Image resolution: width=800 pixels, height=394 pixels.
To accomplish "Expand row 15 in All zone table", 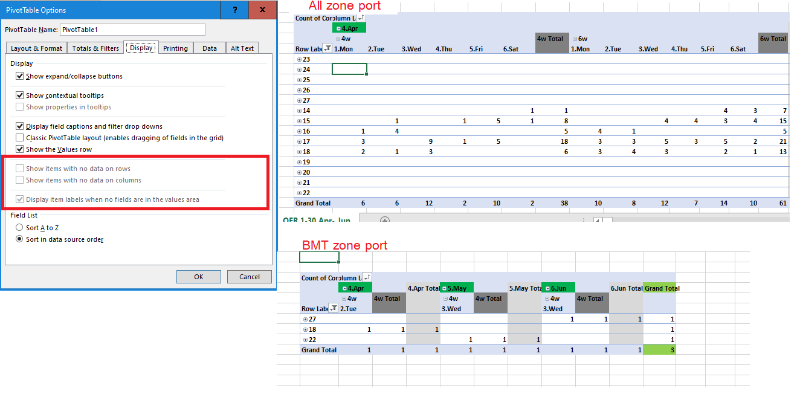I will [299, 120].
